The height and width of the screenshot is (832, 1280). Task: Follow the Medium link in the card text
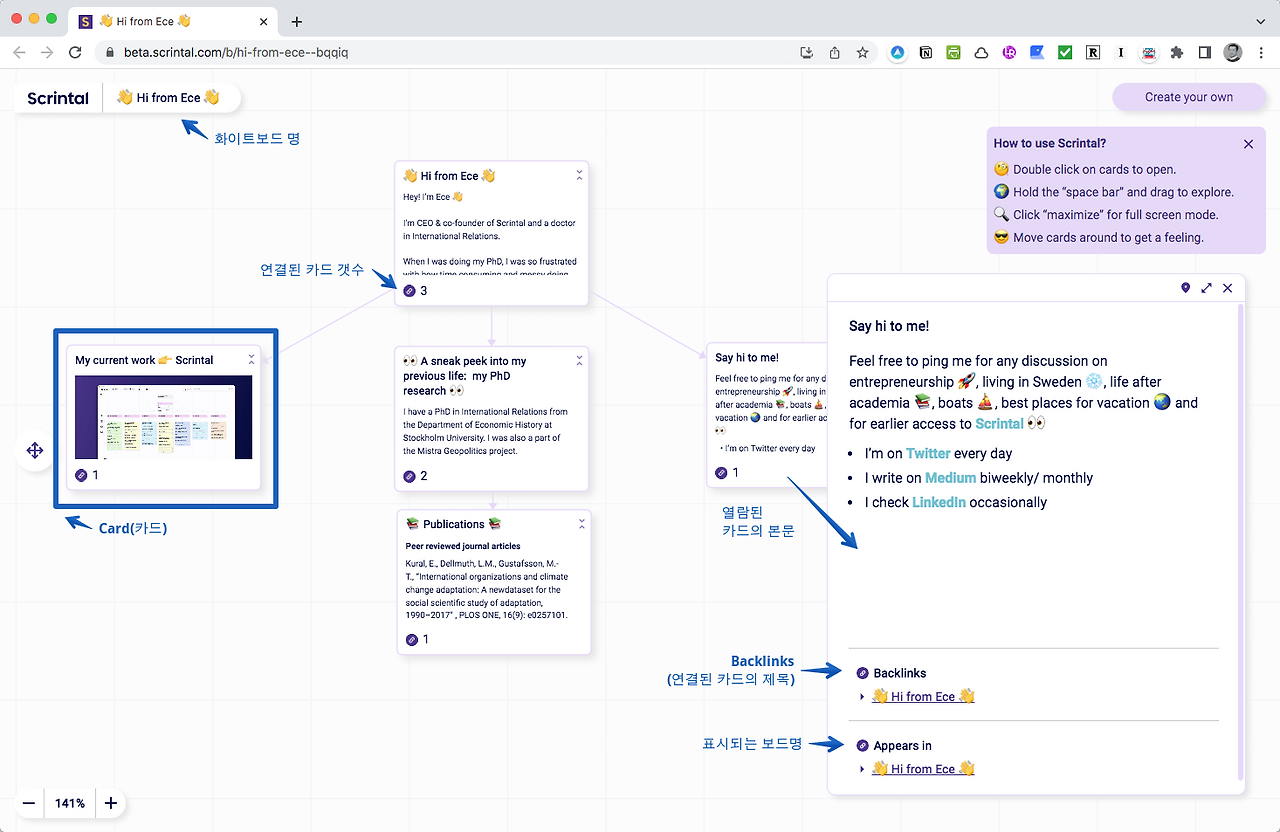(x=950, y=478)
